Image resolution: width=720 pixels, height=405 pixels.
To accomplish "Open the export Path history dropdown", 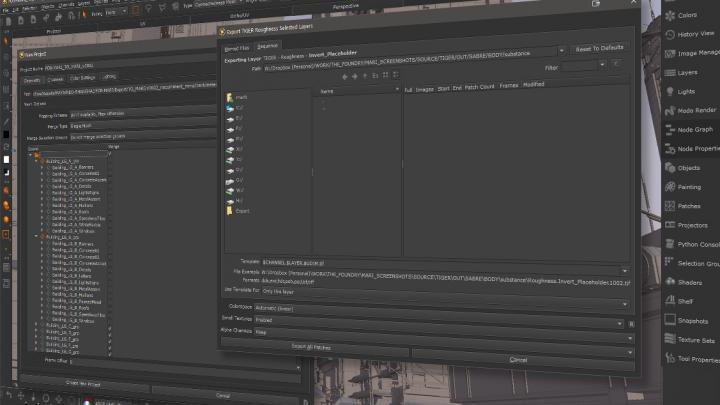I will tap(562, 49).
